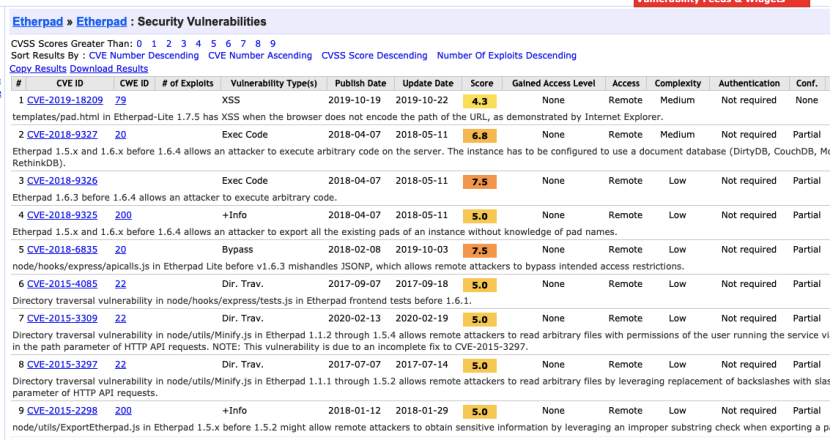The height and width of the screenshot is (442, 832).
Task: Open CVE-2018-9325 details
Action: click(62, 215)
